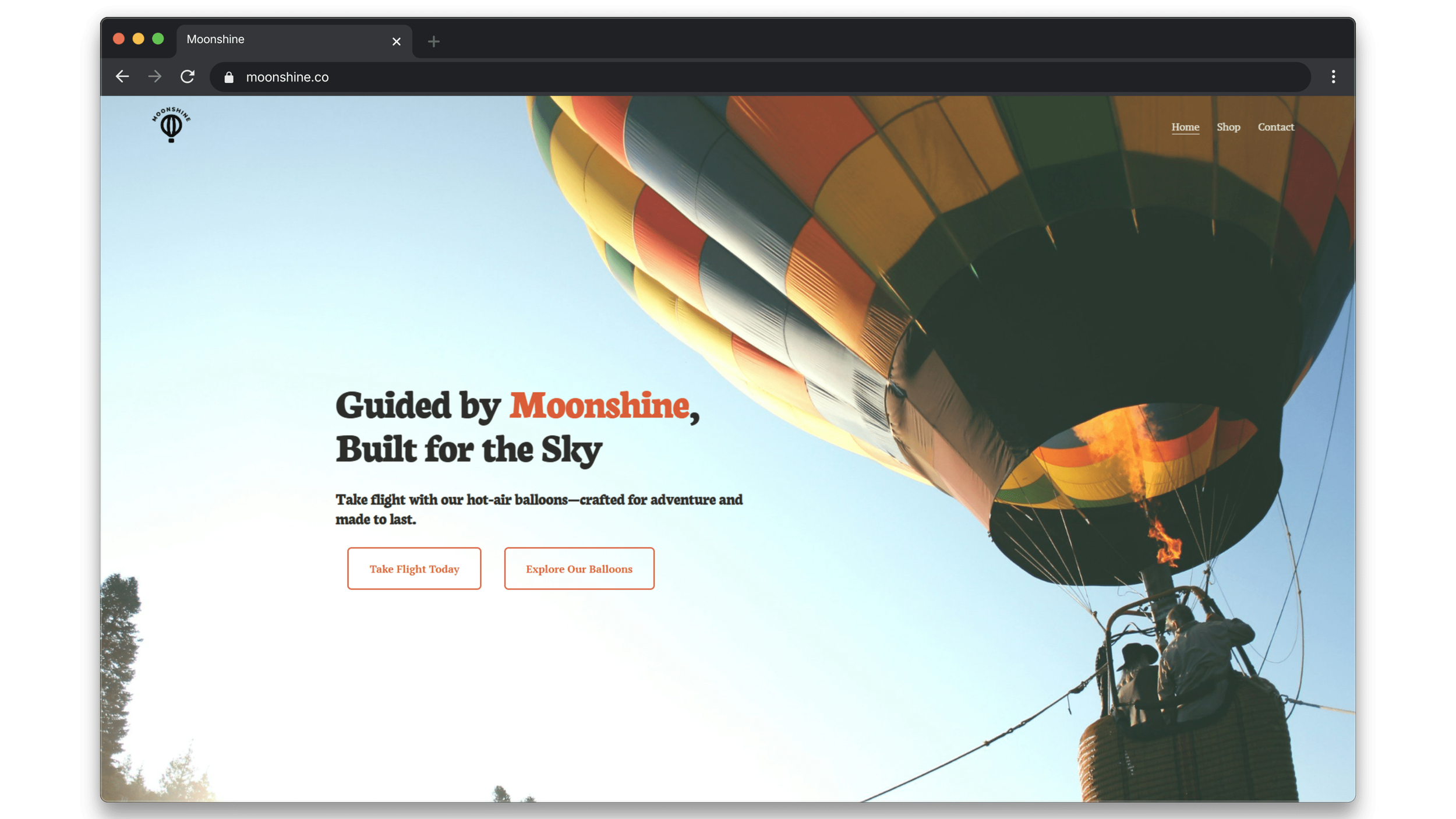Image resolution: width=1456 pixels, height=819 pixels.
Task: Close the Moonshine tab
Action: [x=396, y=41]
